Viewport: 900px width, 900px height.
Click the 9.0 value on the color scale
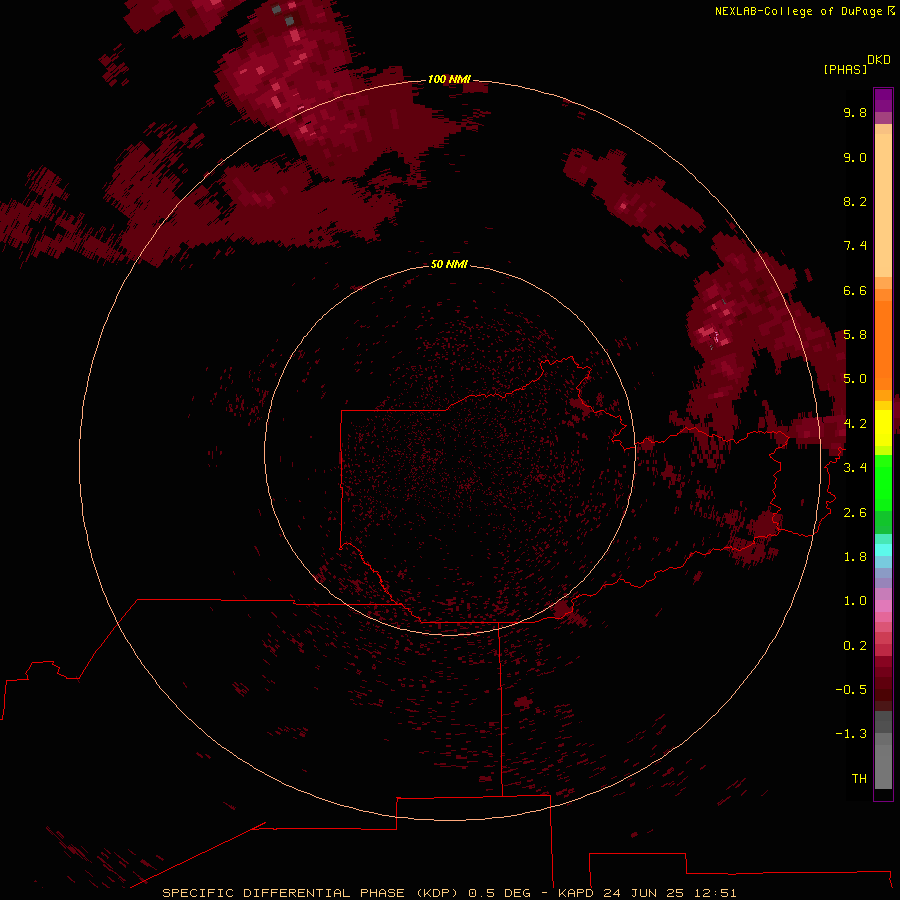[855, 157]
